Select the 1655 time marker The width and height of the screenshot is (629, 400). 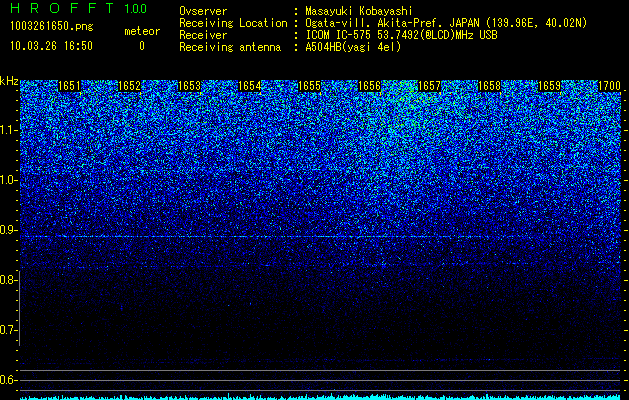click(309, 86)
